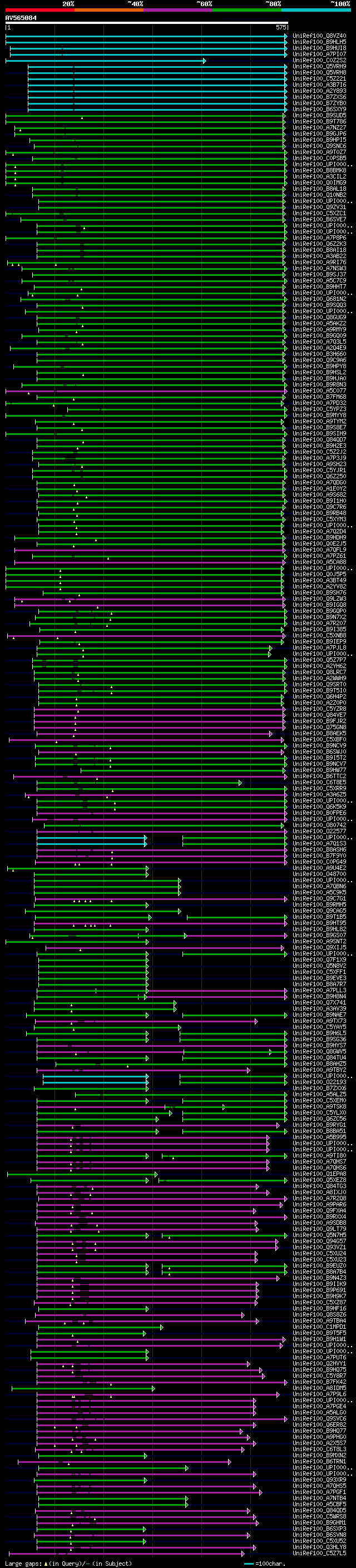Select hit label UniRef100_B3H660
This screenshot has height=1568, width=356.
(319, 354)
